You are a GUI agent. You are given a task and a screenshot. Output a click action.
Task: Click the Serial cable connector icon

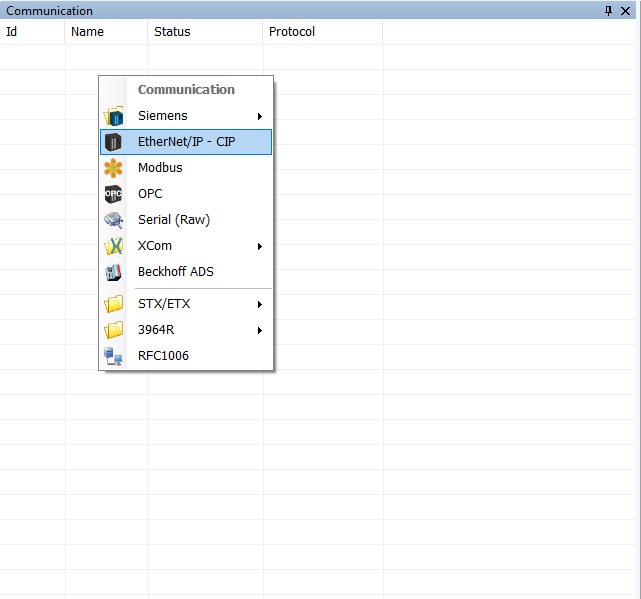point(113,220)
